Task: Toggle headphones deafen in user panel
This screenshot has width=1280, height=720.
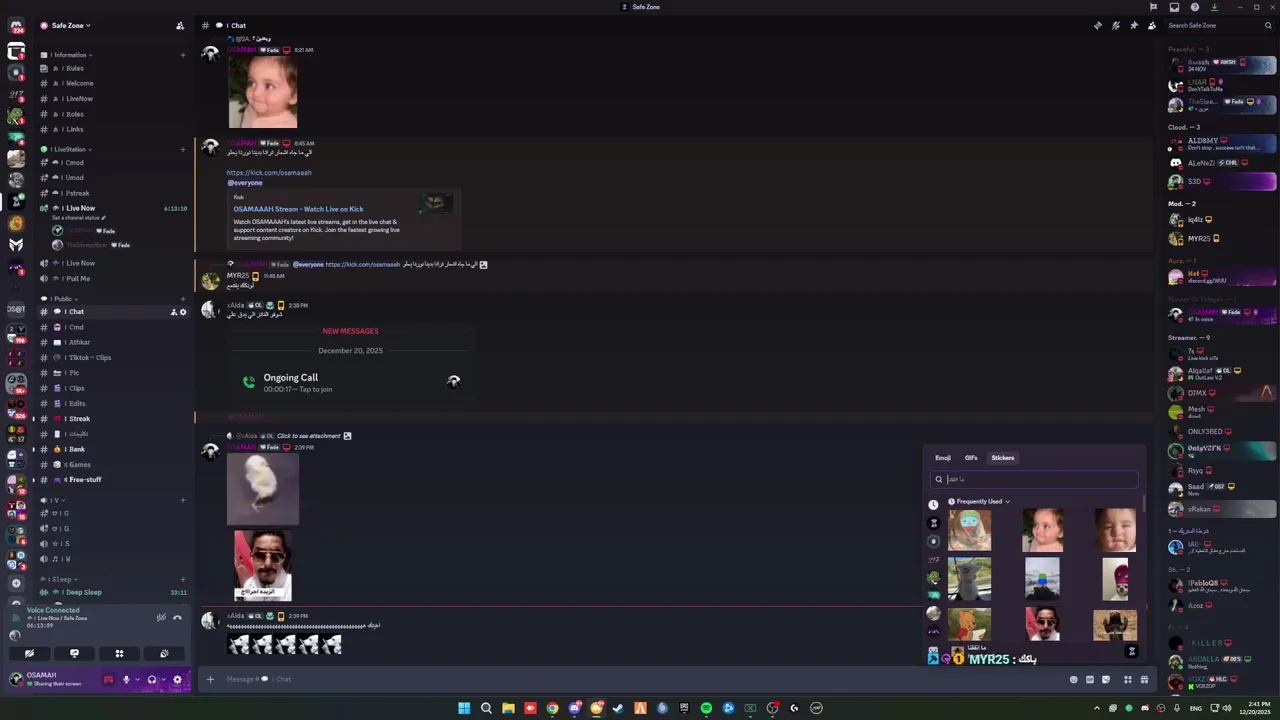Action: point(151,680)
